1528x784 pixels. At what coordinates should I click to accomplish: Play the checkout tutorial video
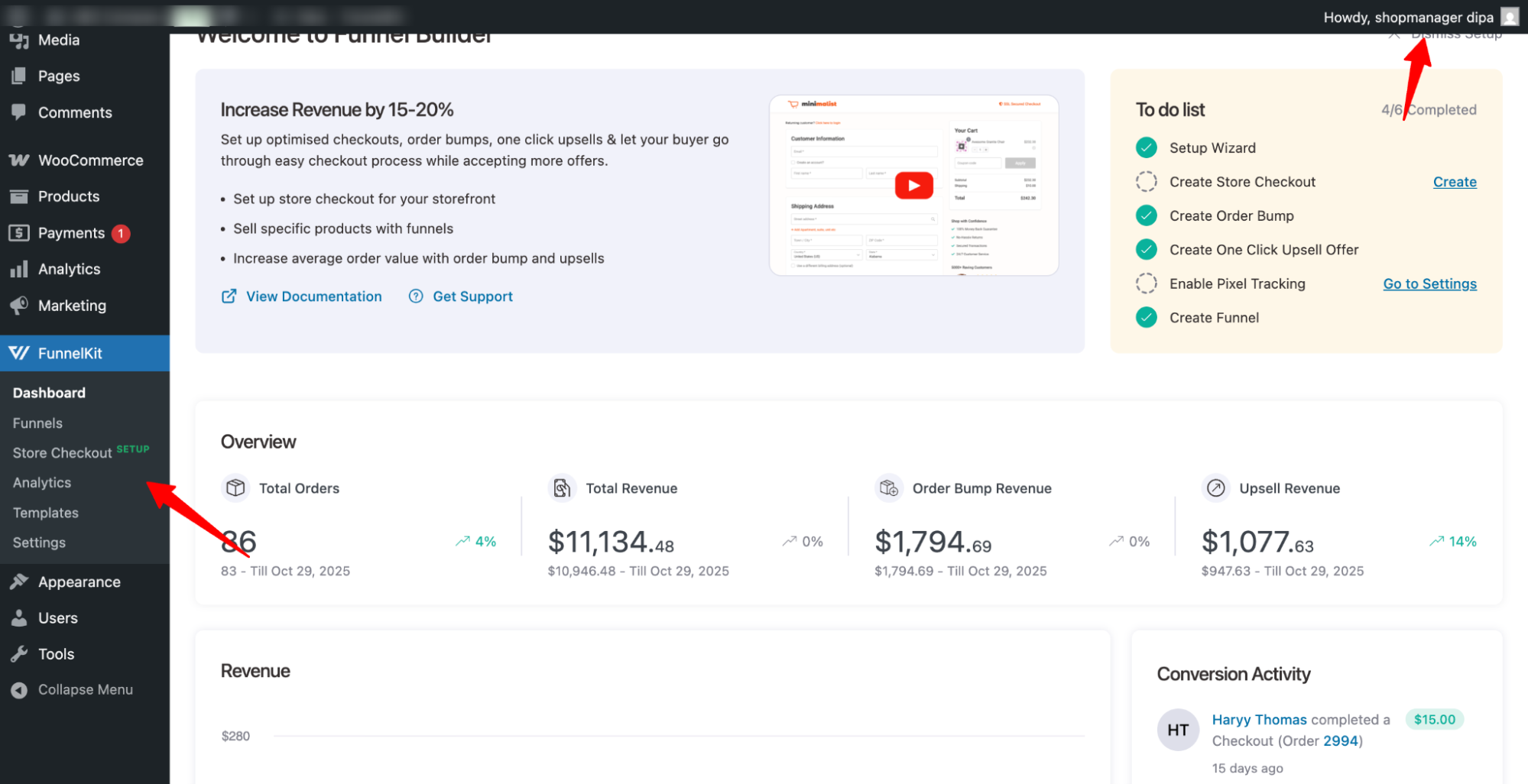914,184
